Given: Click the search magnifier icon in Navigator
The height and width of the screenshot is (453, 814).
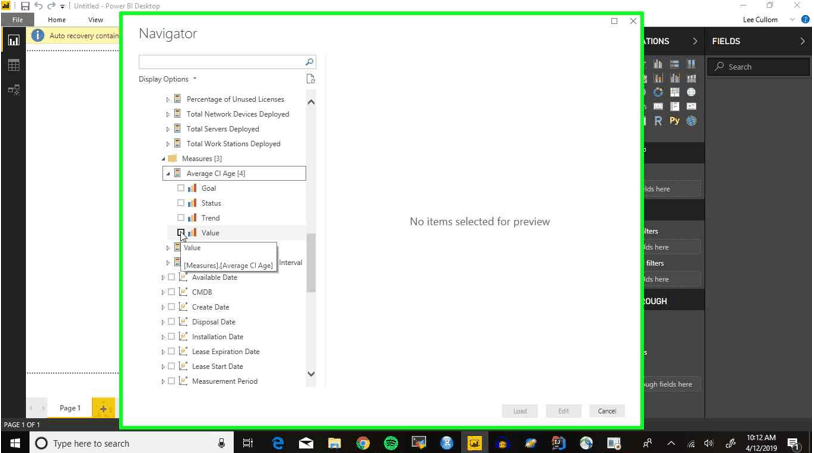Looking at the screenshot, I should click(x=309, y=62).
